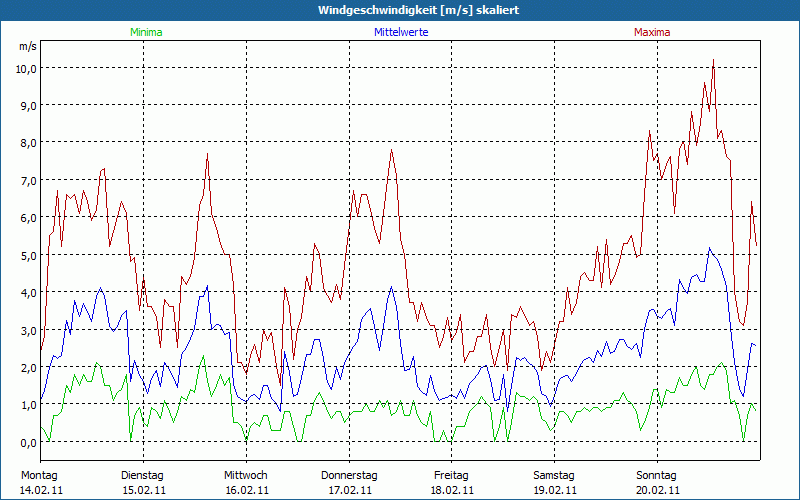Click the '17.02.11' date label

[x=350, y=490]
